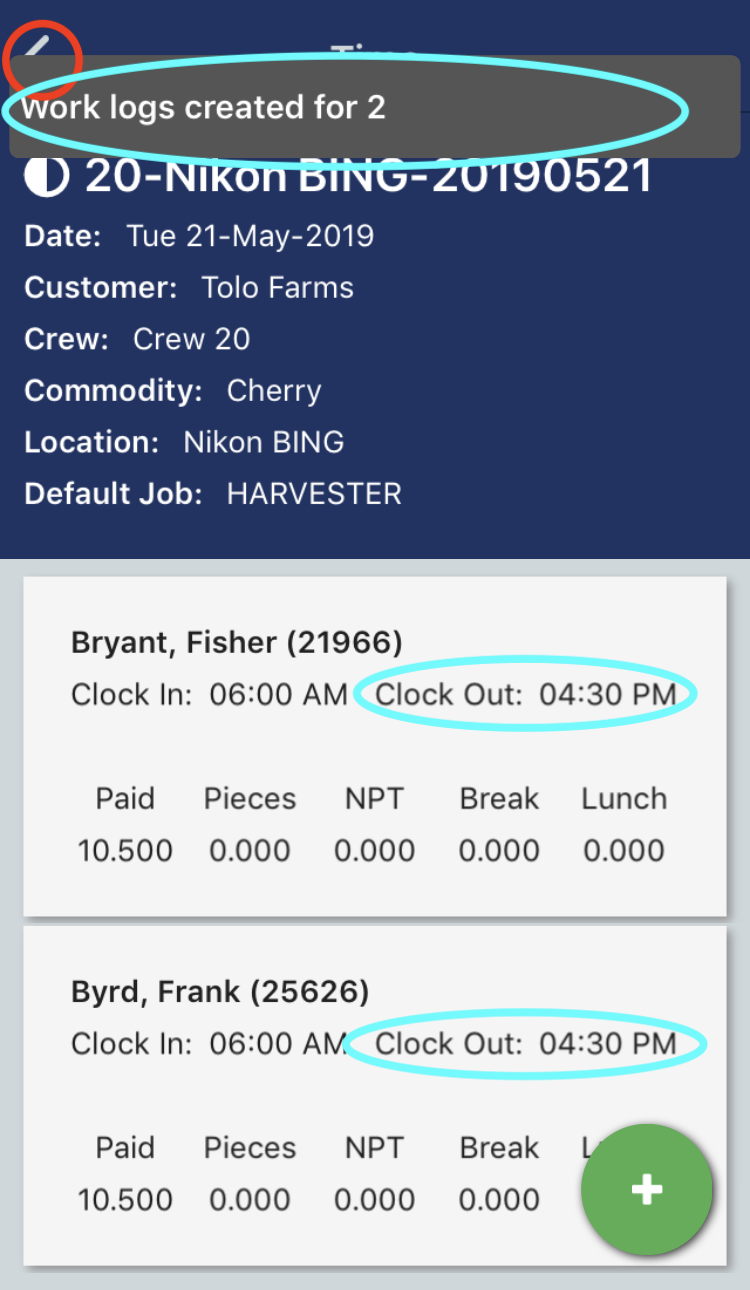Tap the Date Tue 21-May-2019 row
750x1290 pixels.
[x=199, y=237]
